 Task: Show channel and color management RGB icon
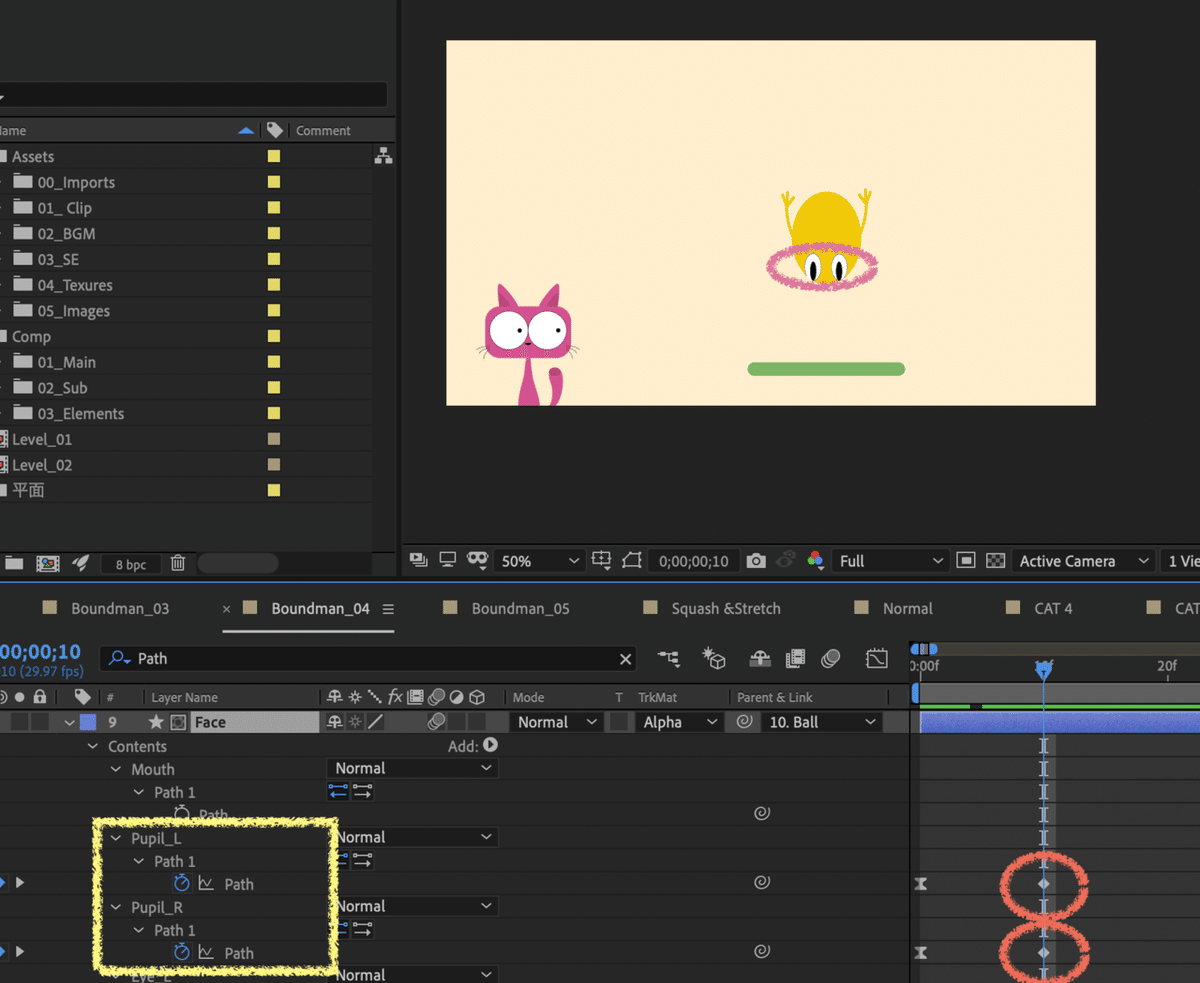point(815,561)
